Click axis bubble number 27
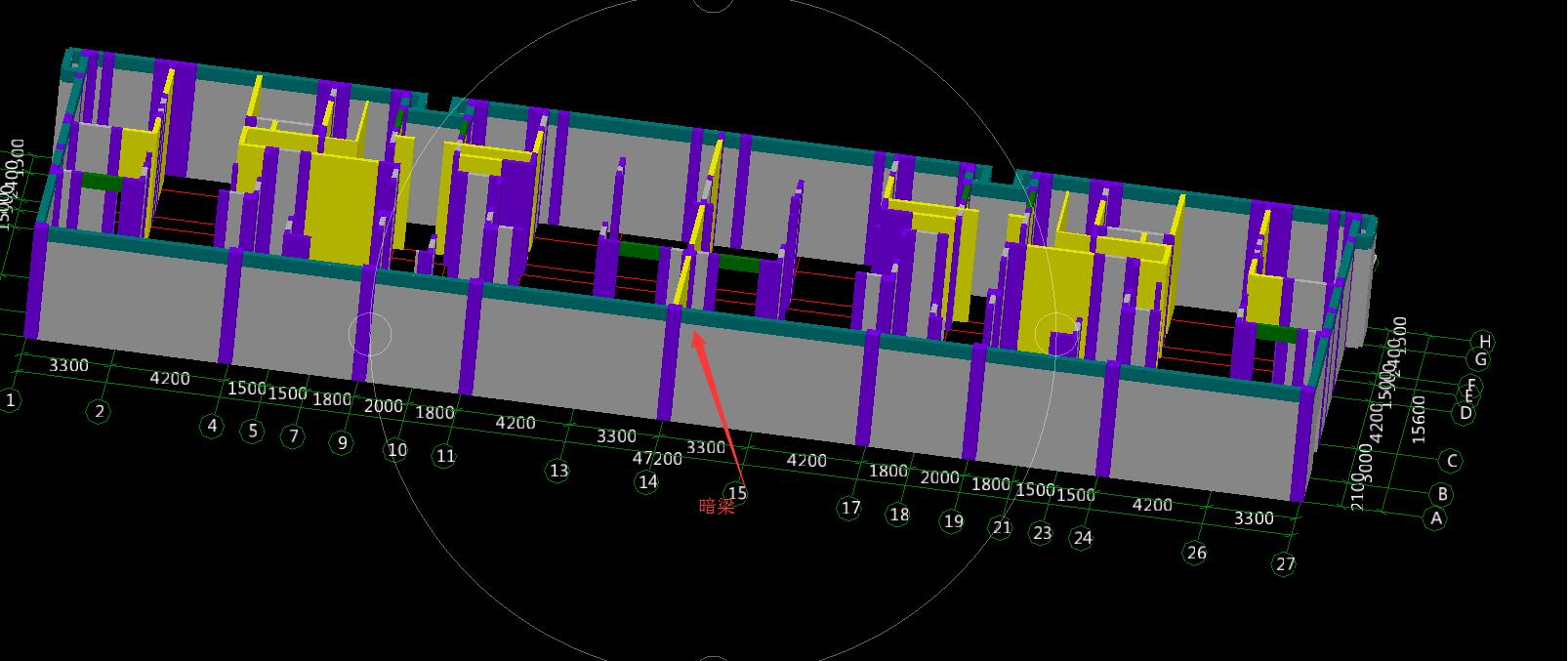Screen dimensions: 1568x661 (x=1285, y=563)
